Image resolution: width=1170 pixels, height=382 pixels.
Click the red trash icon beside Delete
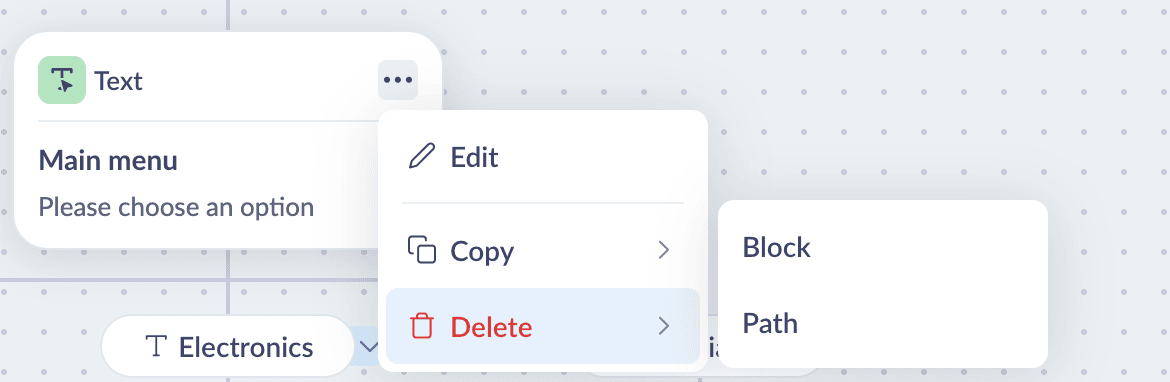point(422,326)
